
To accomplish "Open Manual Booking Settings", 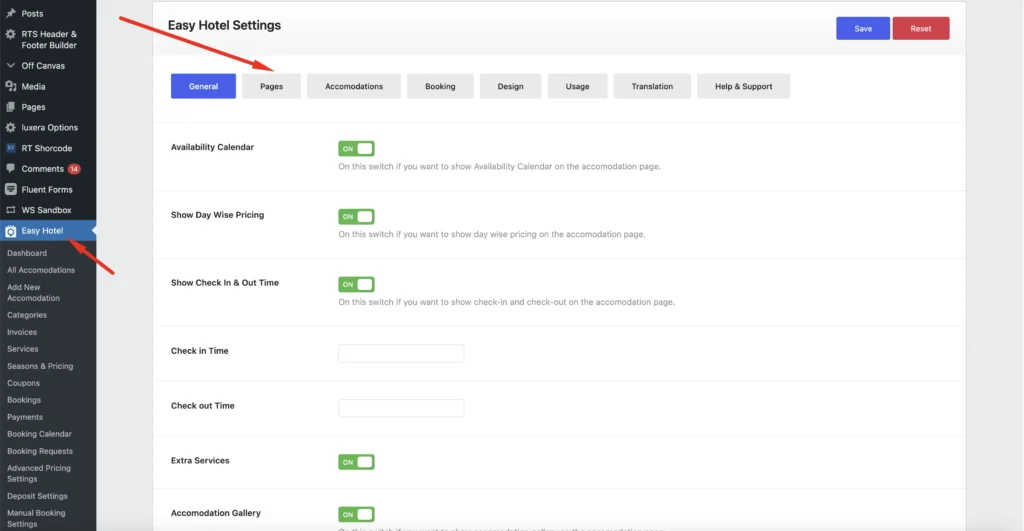I will pyautogui.click(x=36, y=519).
